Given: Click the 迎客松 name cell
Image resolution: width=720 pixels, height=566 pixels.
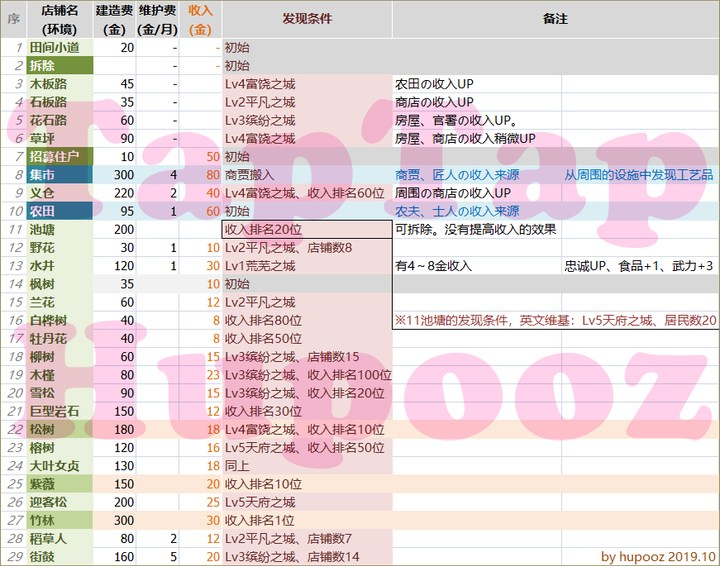Looking at the screenshot, I should click(x=60, y=502).
